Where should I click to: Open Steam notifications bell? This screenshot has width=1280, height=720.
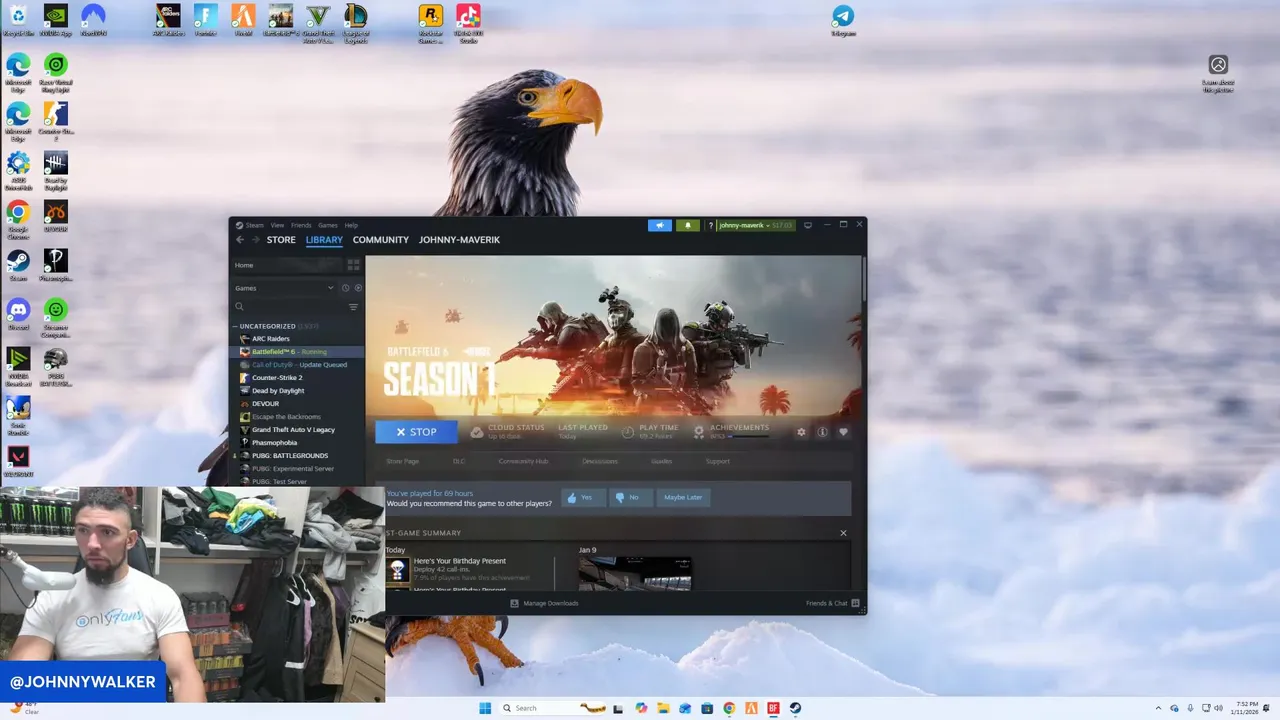[687, 225]
